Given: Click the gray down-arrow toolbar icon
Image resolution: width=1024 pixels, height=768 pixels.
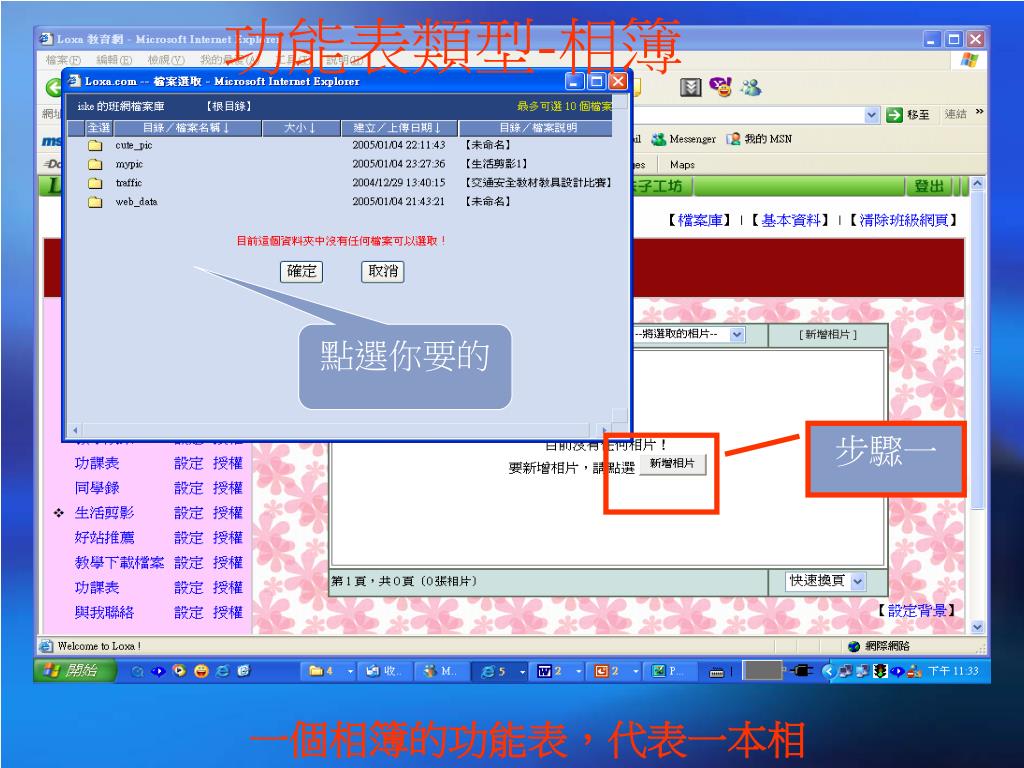Looking at the screenshot, I should point(690,87).
